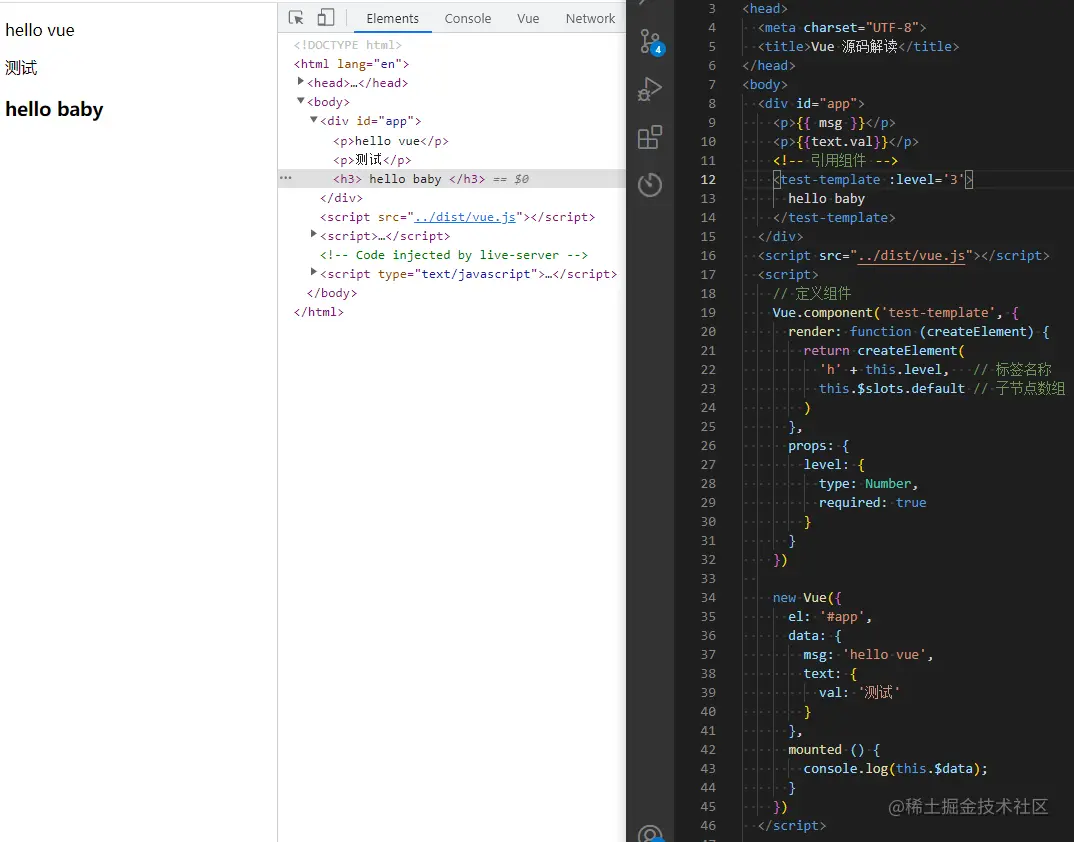Click 'hello baby' text on editor line 13
The width and height of the screenshot is (1074, 842).
pyautogui.click(x=827, y=199)
